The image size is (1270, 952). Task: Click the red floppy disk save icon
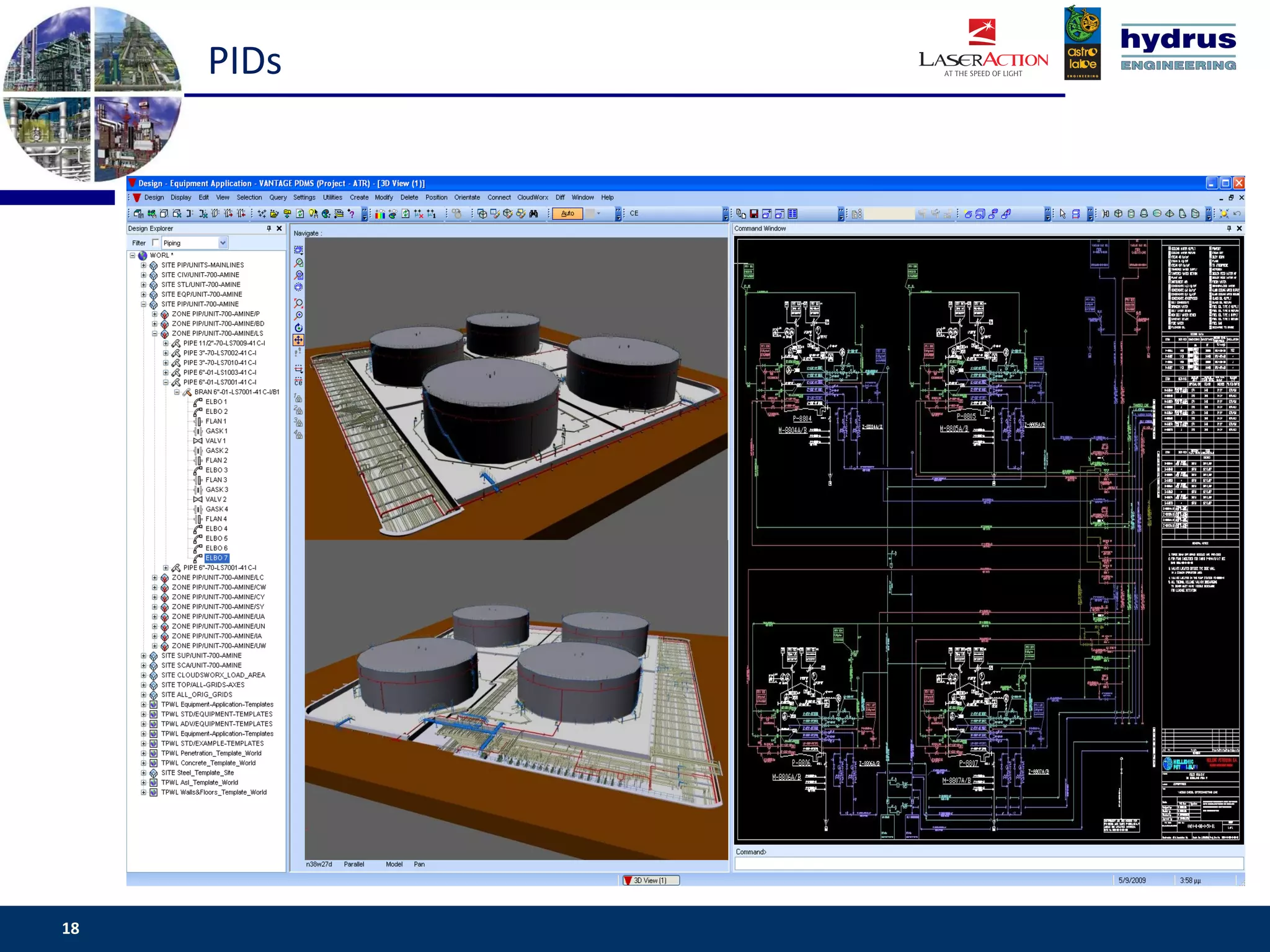[x=754, y=214]
